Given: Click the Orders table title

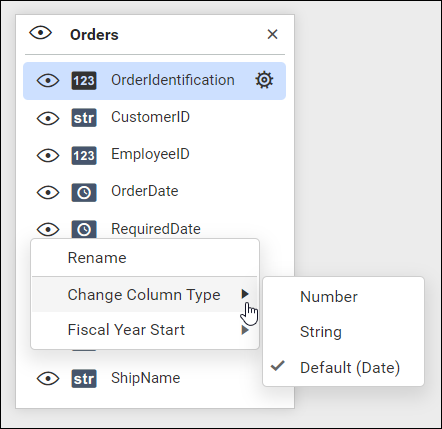Looking at the screenshot, I should [x=94, y=35].
